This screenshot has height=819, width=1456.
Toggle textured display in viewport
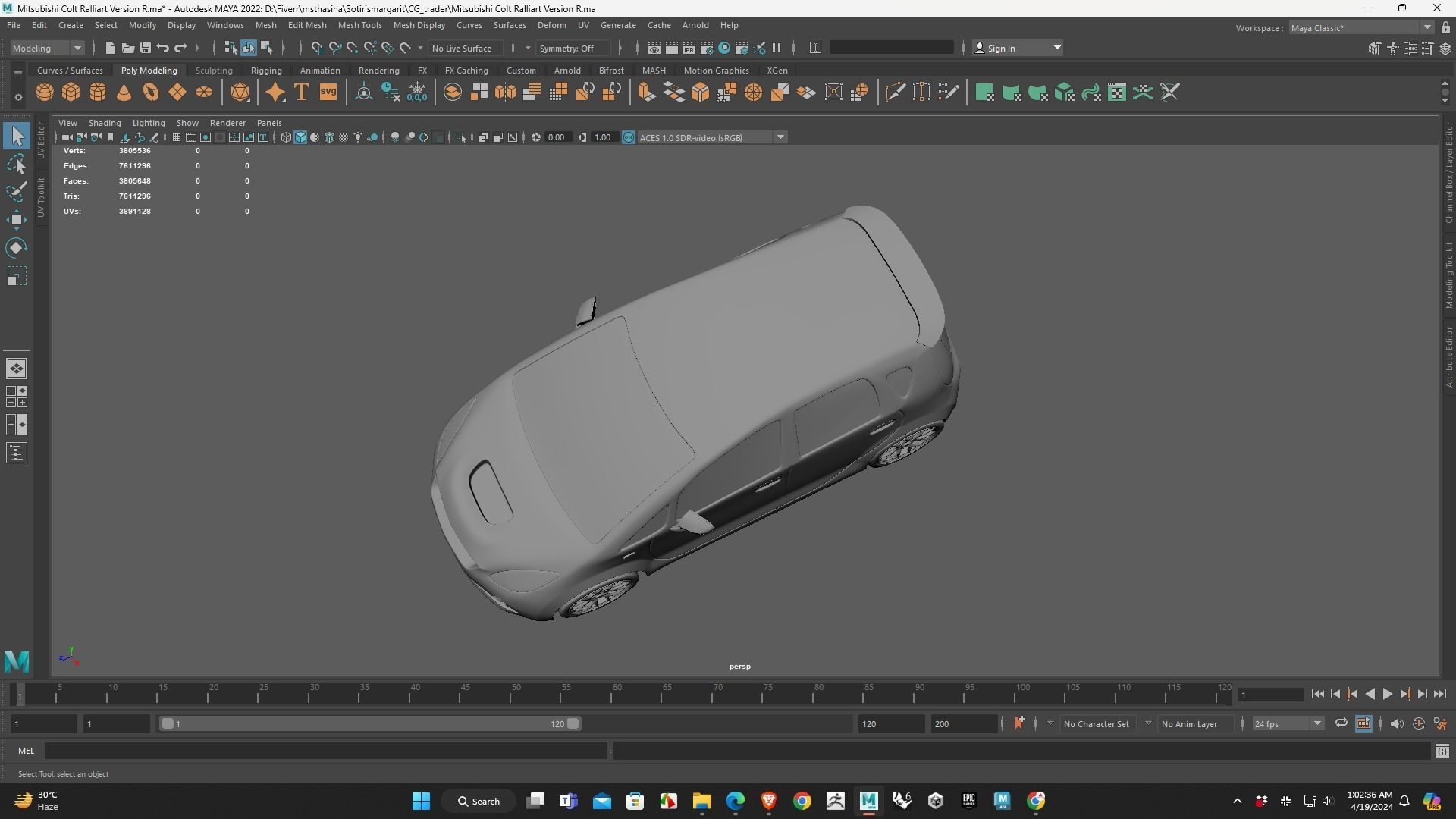pyautogui.click(x=344, y=137)
